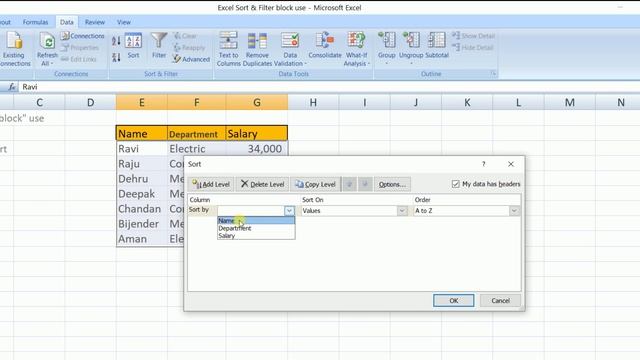The image size is (640, 360).
Task: Confirm the sort with OK
Action: pyautogui.click(x=453, y=300)
